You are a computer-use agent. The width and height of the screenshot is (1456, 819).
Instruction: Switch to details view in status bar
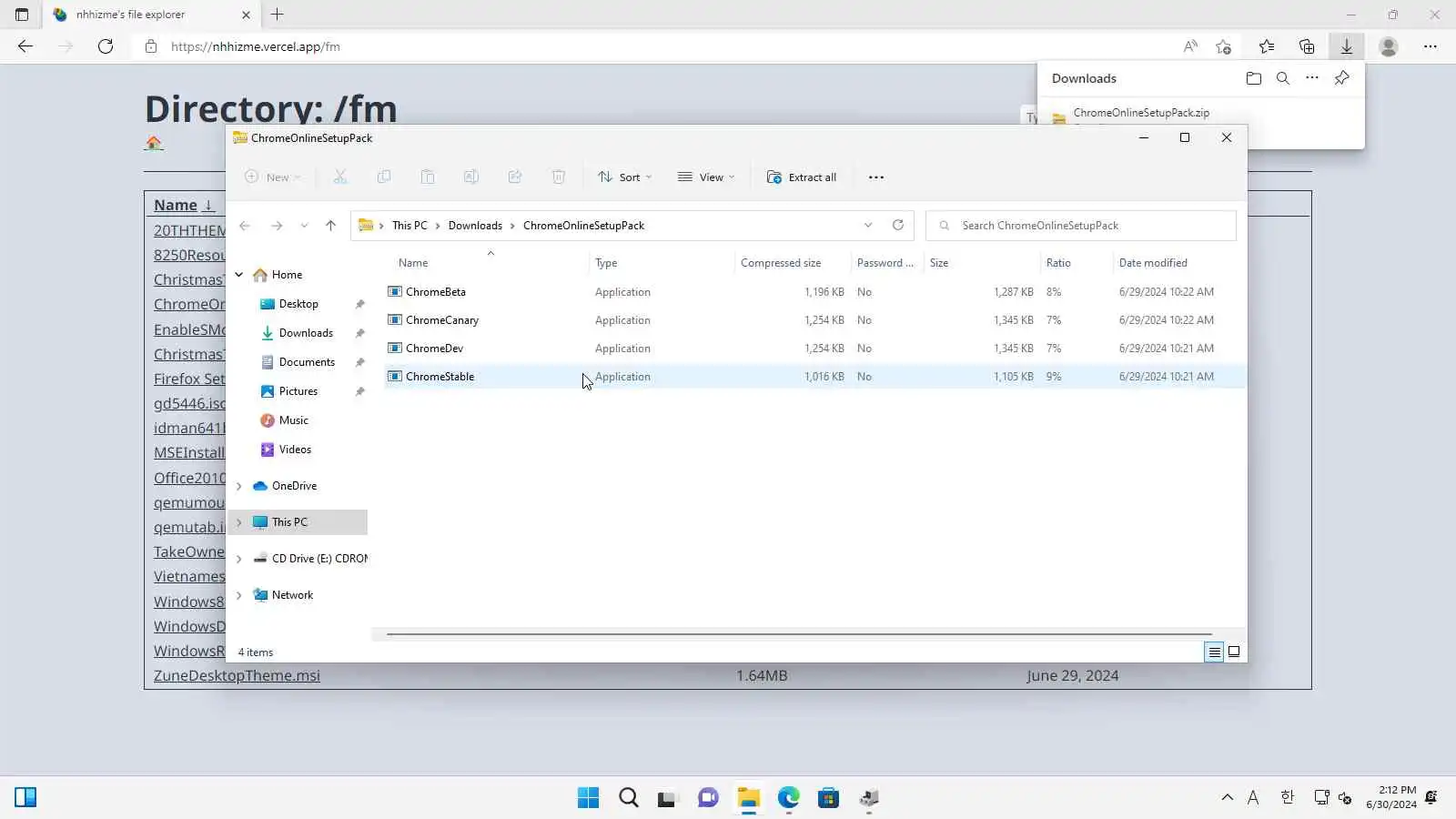coord(1214,652)
